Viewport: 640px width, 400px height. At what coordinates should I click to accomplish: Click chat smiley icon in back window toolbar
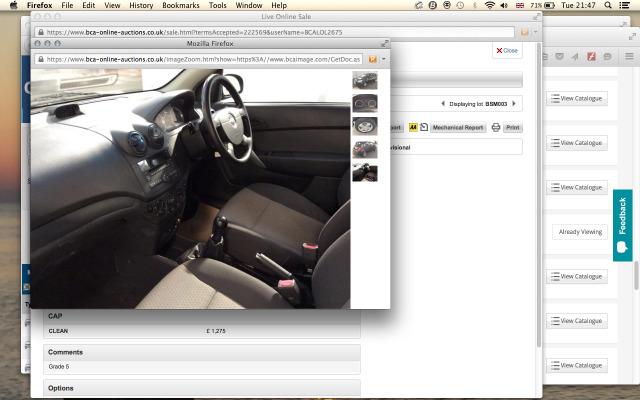coord(607,56)
